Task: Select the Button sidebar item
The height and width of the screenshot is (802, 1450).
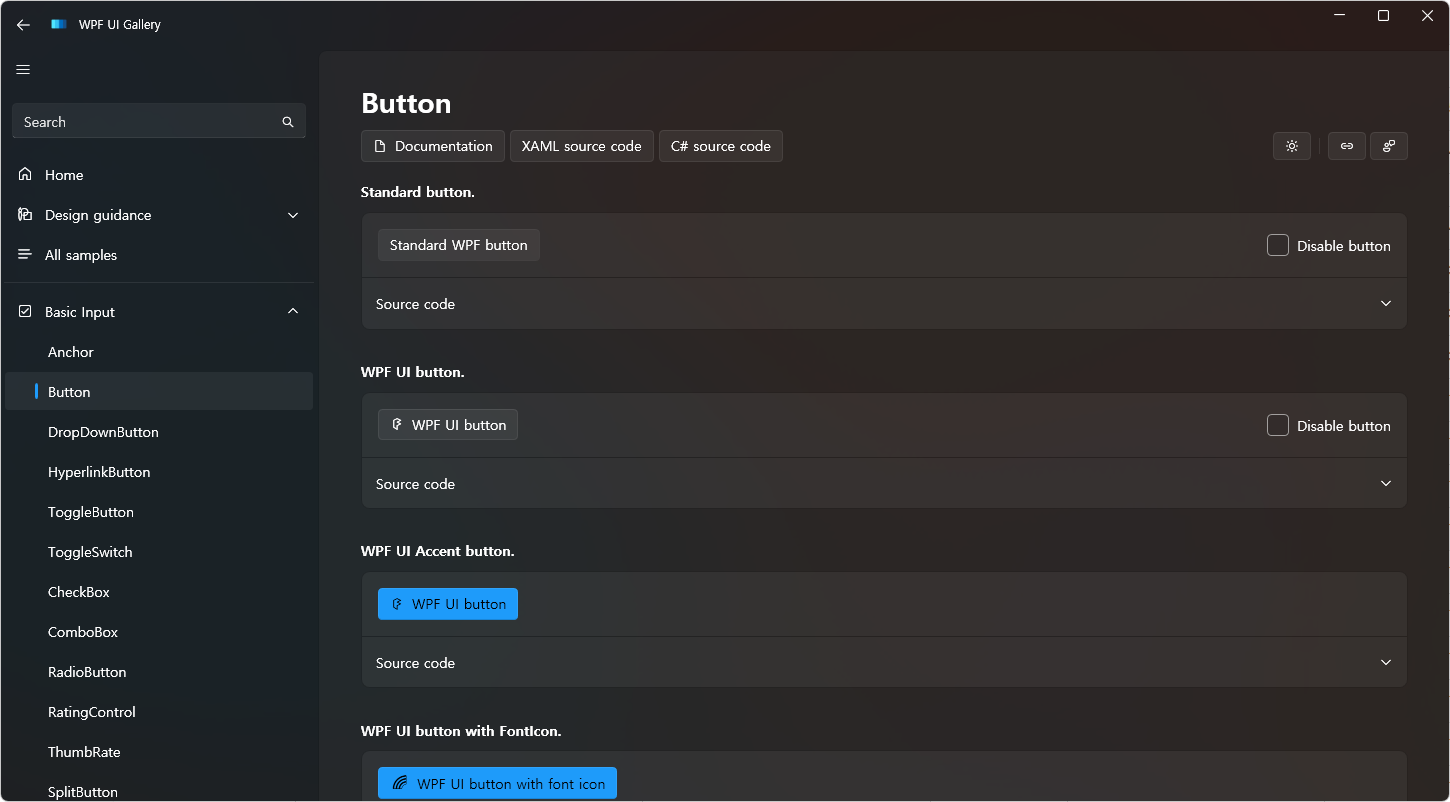Action: coord(159,392)
